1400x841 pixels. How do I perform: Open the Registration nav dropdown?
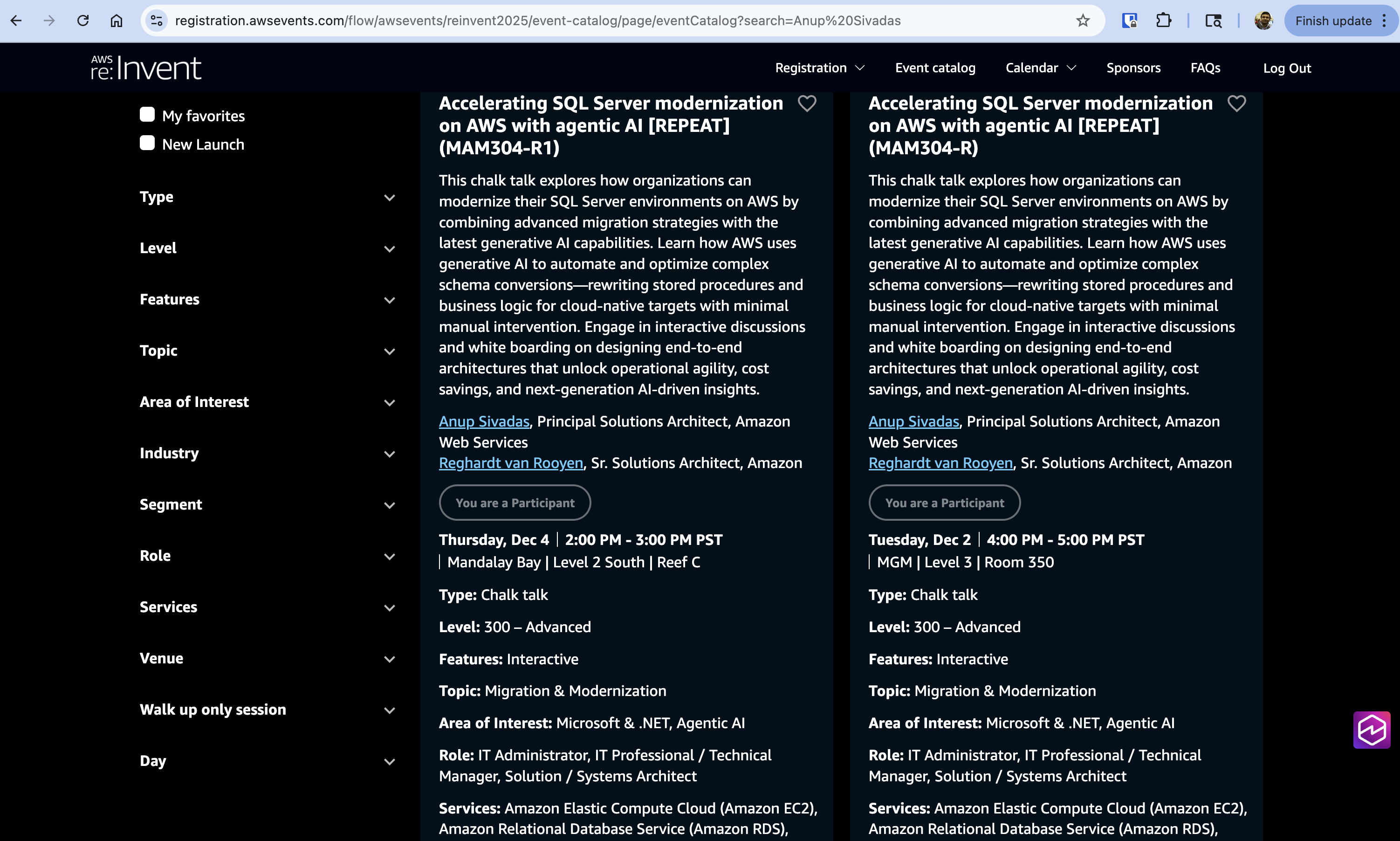(819, 68)
